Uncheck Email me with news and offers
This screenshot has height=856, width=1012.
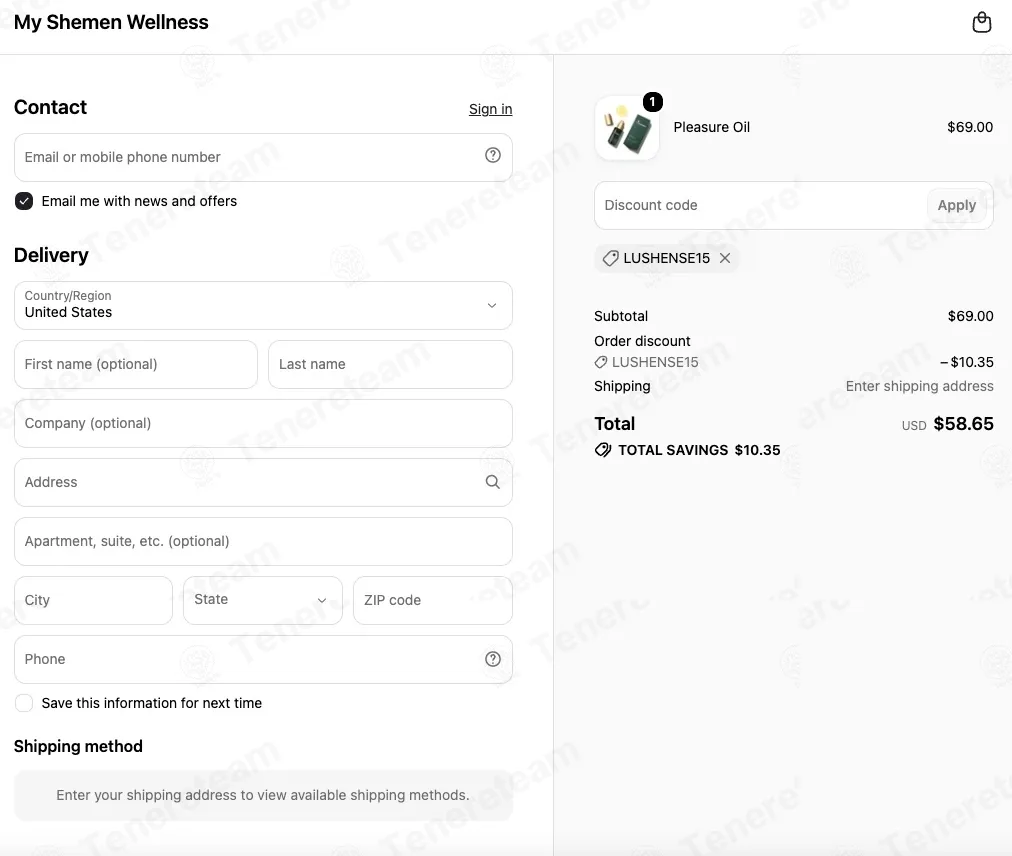24,201
